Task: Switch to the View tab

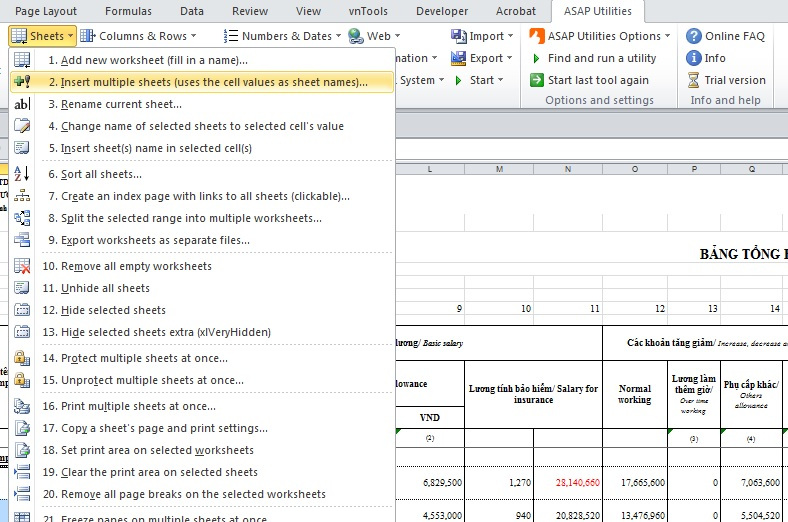Action: point(308,11)
